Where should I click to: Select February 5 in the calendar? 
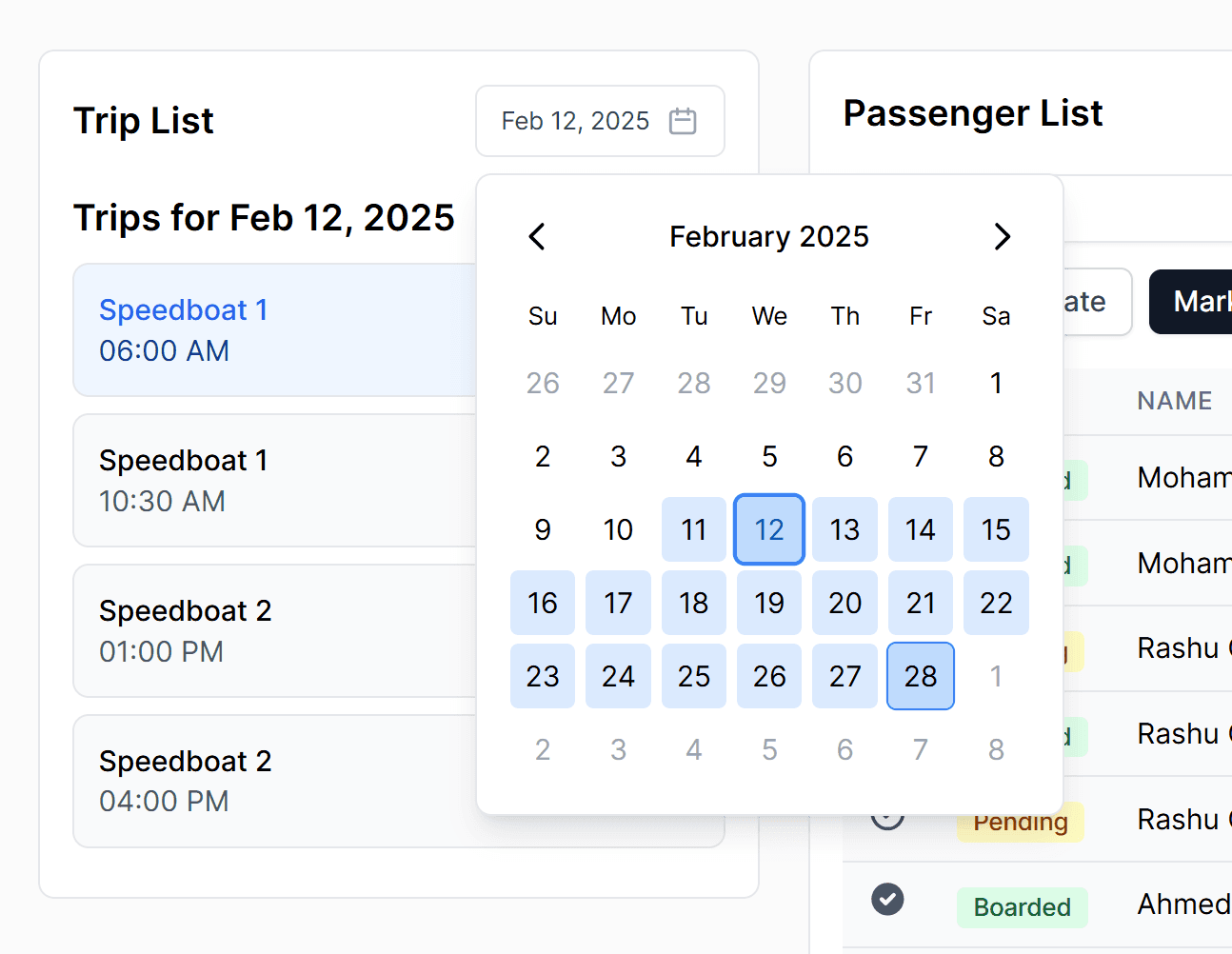[769, 456]
